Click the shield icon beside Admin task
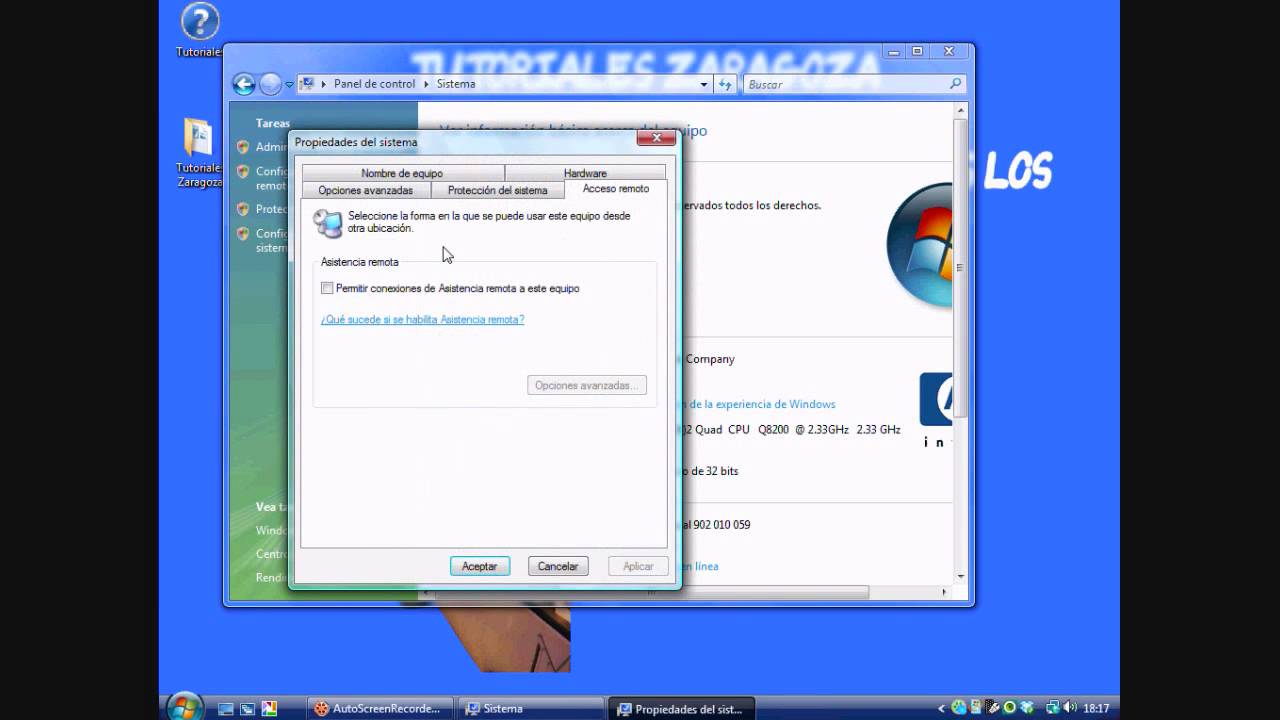1280x720 pixels. [243, 147]
